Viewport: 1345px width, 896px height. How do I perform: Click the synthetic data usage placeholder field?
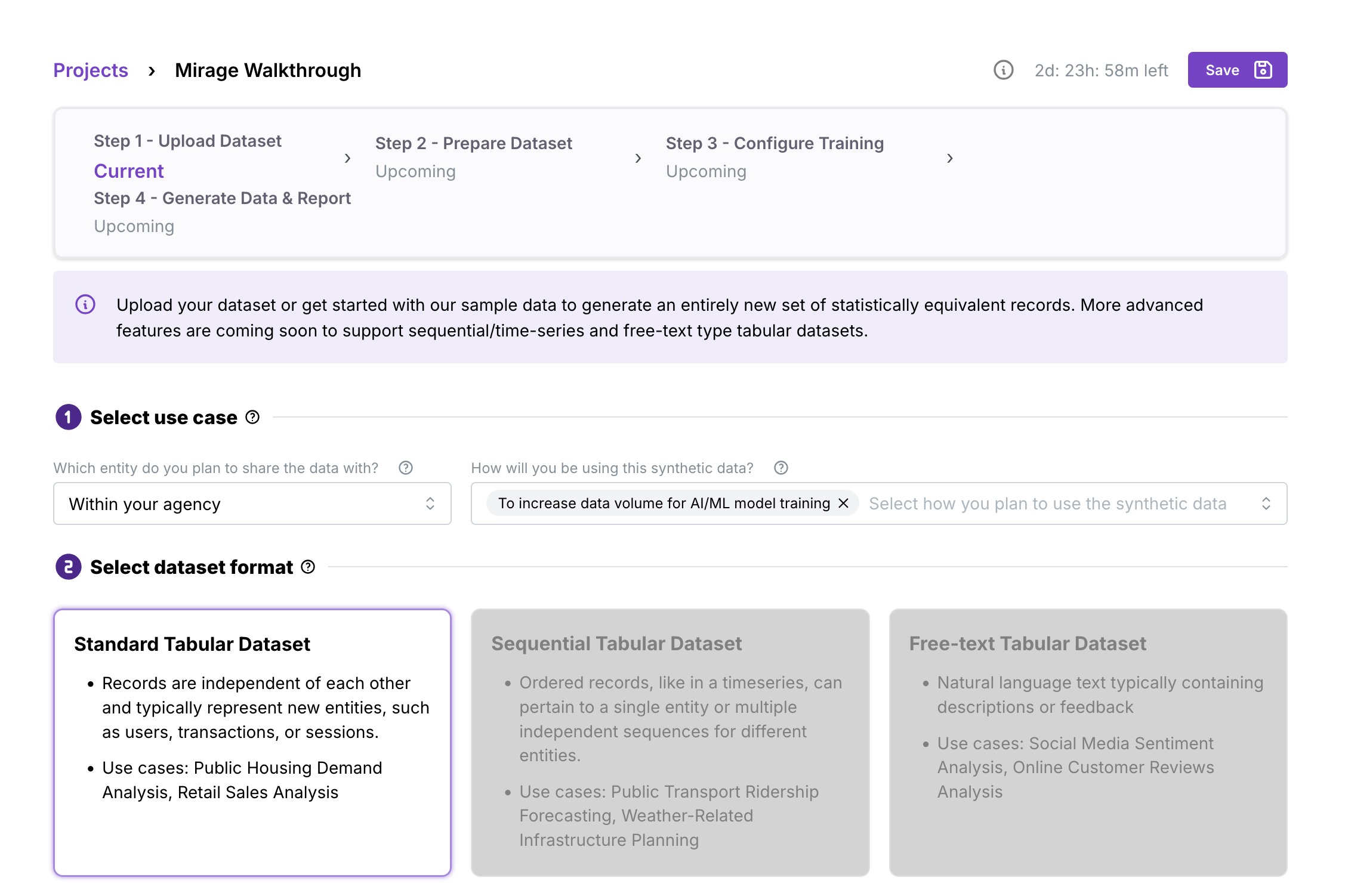coord(1047,503)
